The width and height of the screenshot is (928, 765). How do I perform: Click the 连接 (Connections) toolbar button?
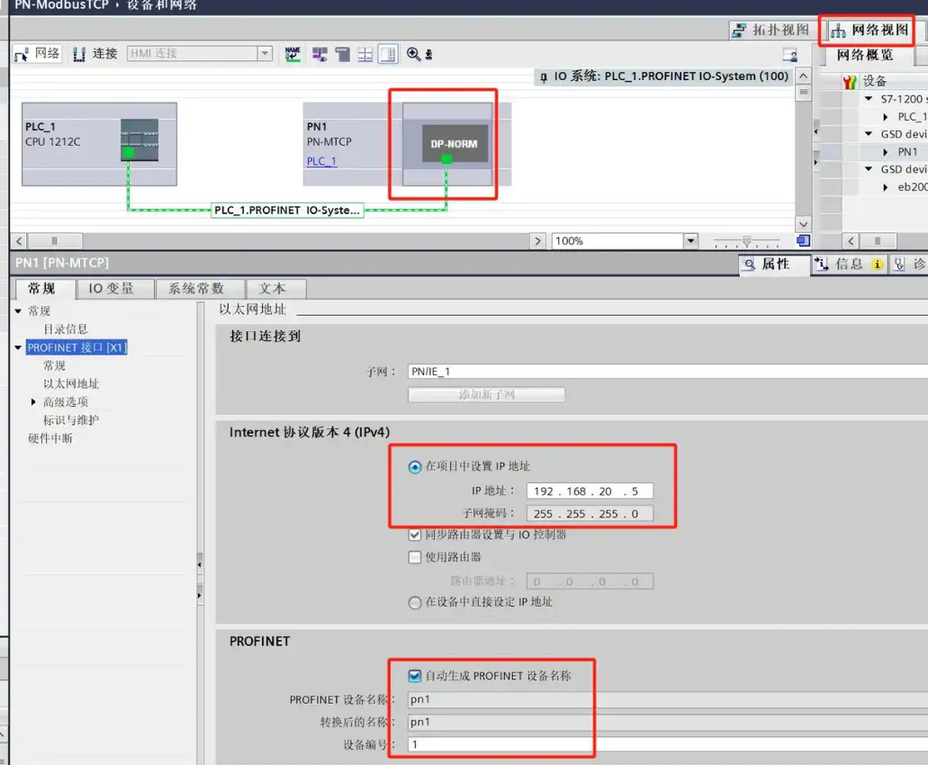(95, 54)
